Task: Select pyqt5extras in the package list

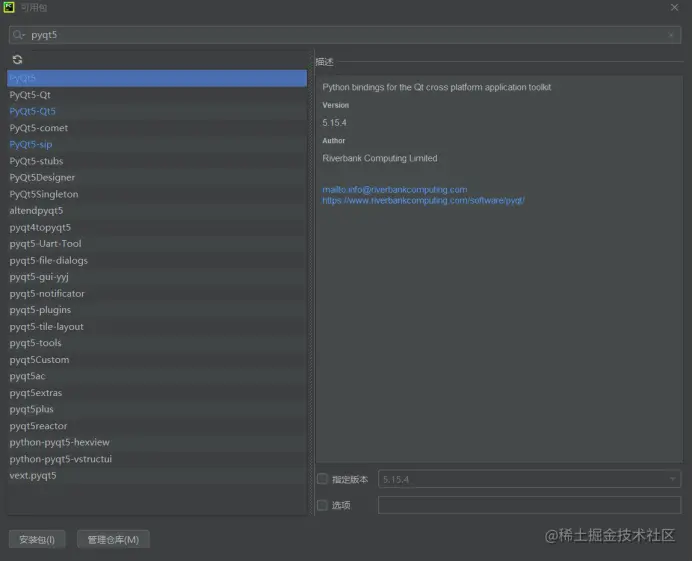Action: [157, 393]
